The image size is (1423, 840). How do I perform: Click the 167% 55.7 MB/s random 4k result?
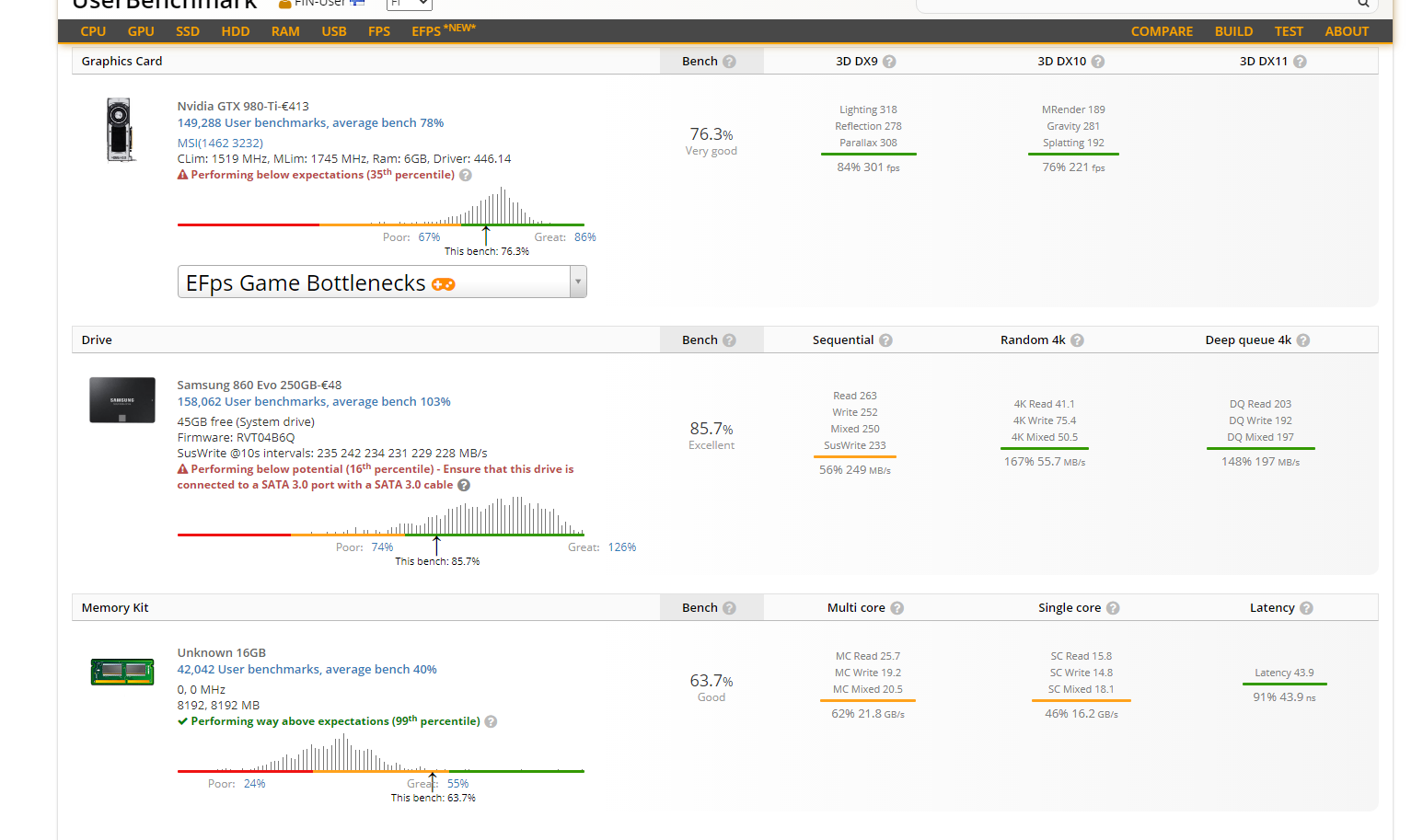pyautogui.click(x=1045, y=462)
